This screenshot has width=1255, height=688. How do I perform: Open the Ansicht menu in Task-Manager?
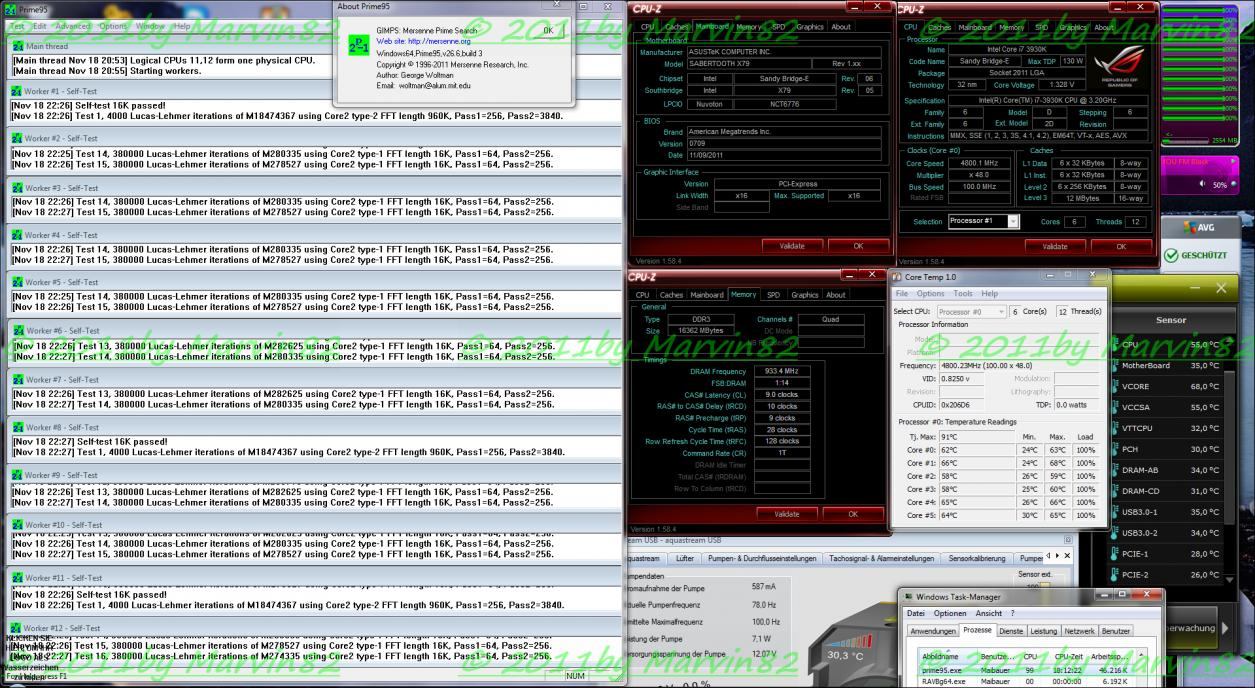[x=988, y=613]
